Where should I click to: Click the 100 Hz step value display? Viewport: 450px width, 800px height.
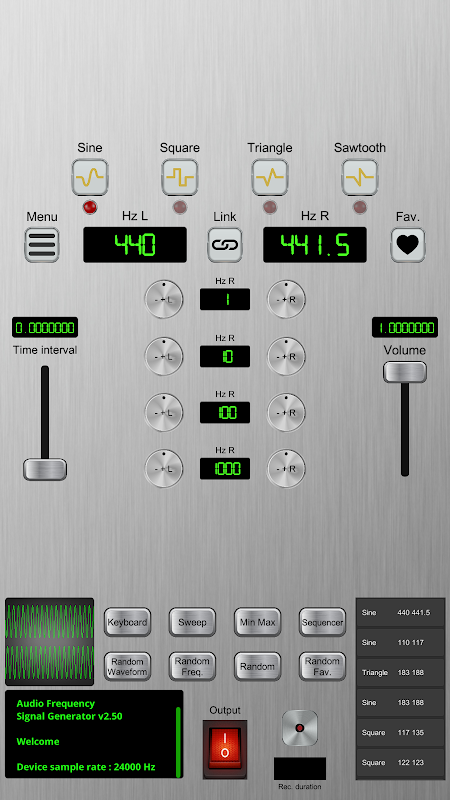click(x=225, y=412)
